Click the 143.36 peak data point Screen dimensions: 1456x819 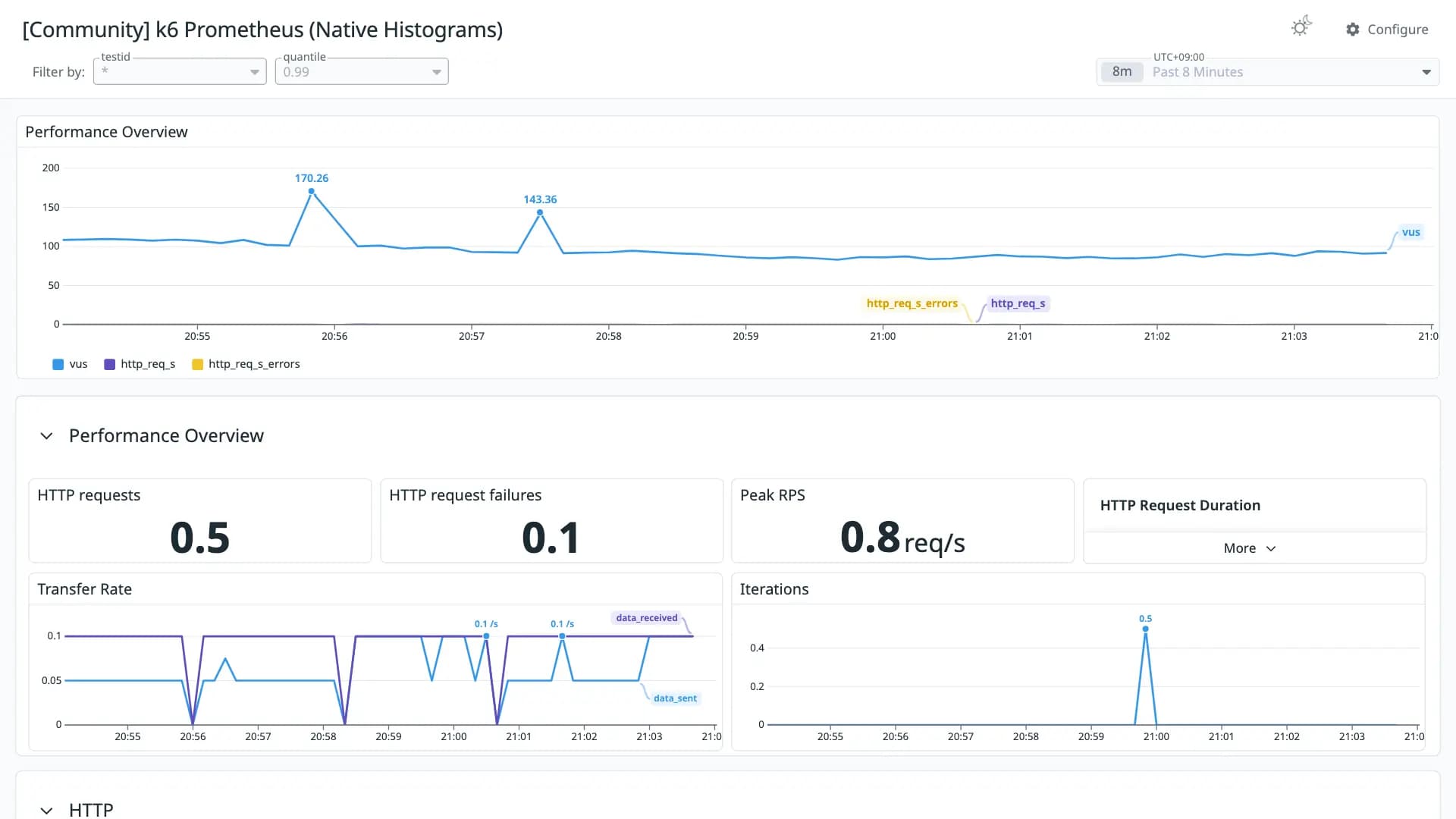pos(540,212)
